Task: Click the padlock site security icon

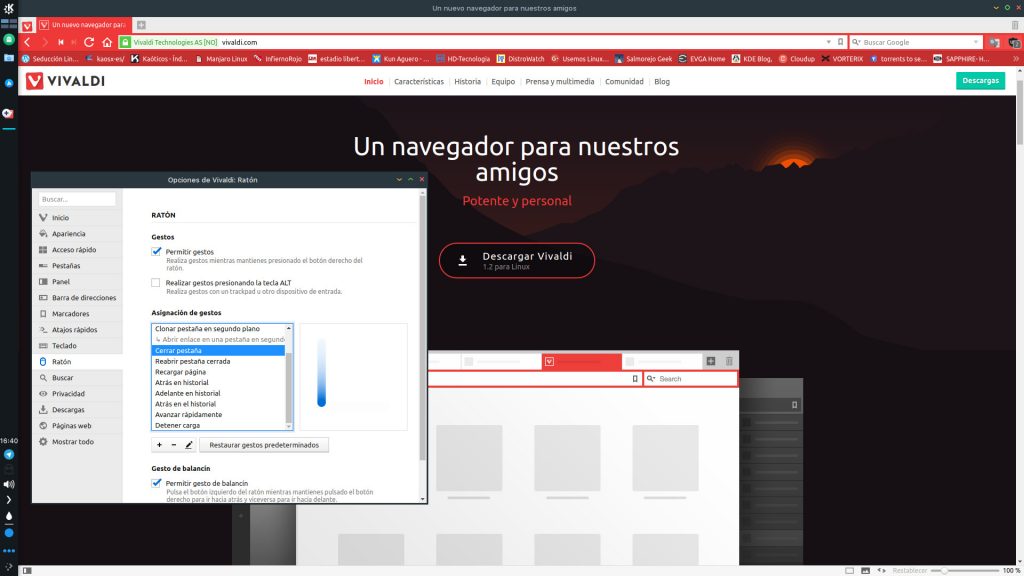Action: point(124,42)
